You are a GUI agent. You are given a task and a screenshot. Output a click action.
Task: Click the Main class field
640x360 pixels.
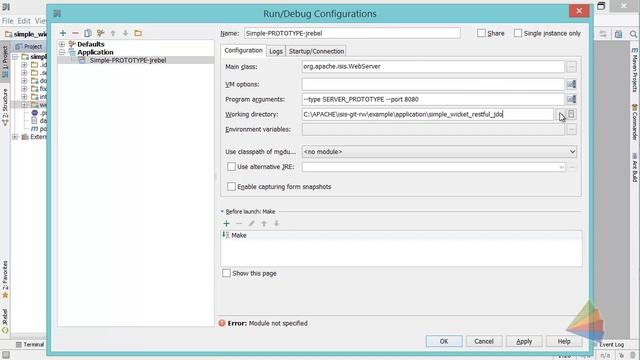pos(433,67)
